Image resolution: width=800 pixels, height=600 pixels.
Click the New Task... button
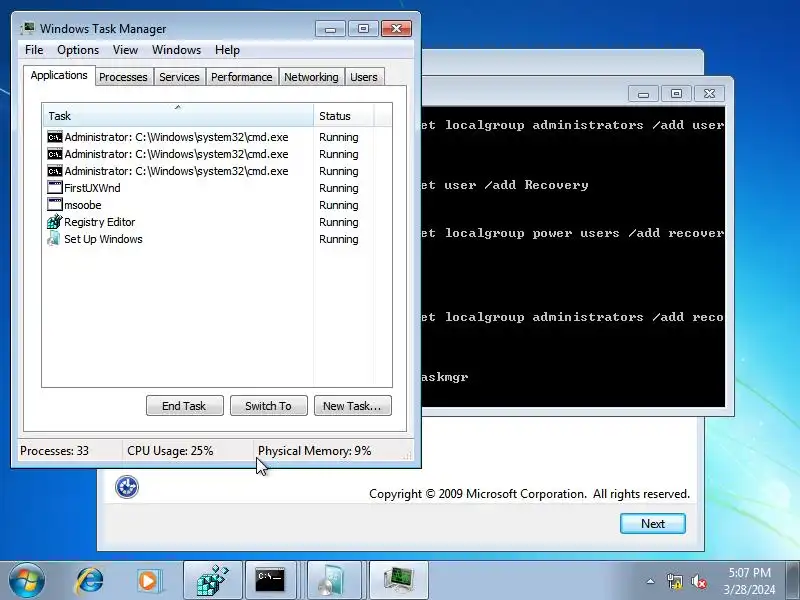353,406
